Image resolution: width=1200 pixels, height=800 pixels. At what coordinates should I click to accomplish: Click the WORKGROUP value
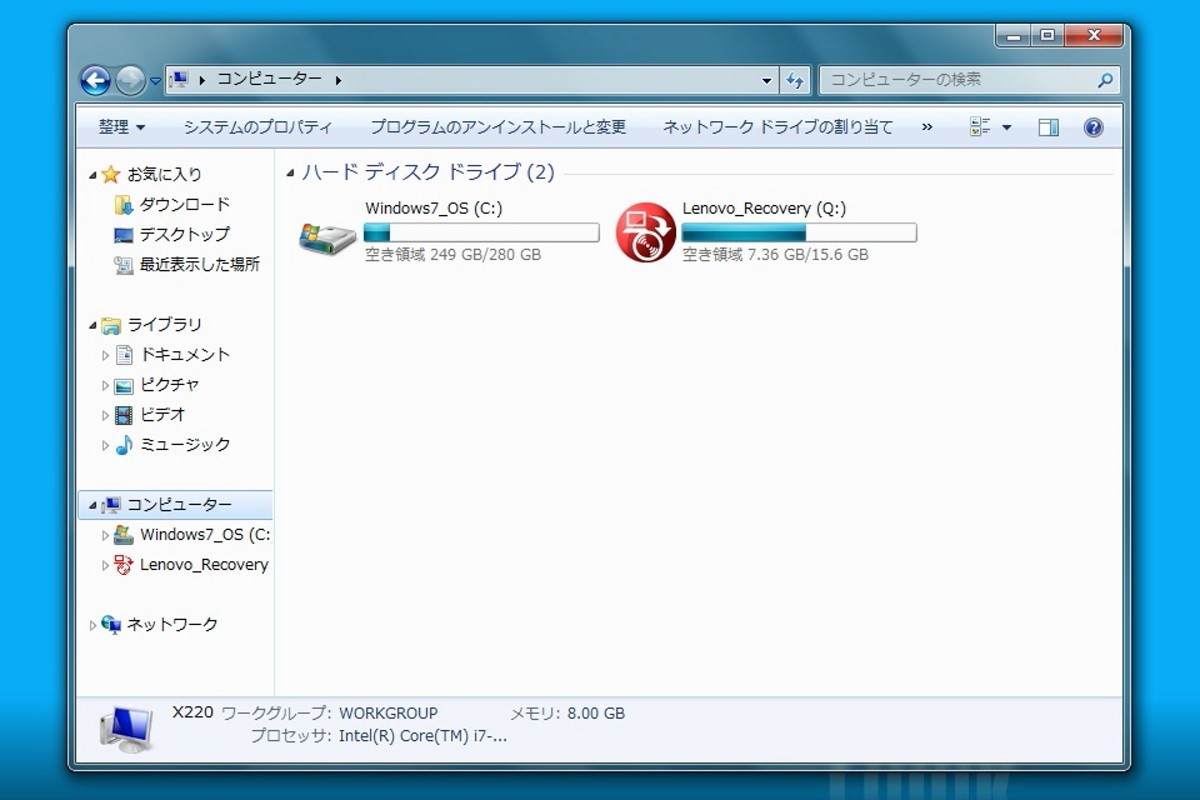[388, 713]
